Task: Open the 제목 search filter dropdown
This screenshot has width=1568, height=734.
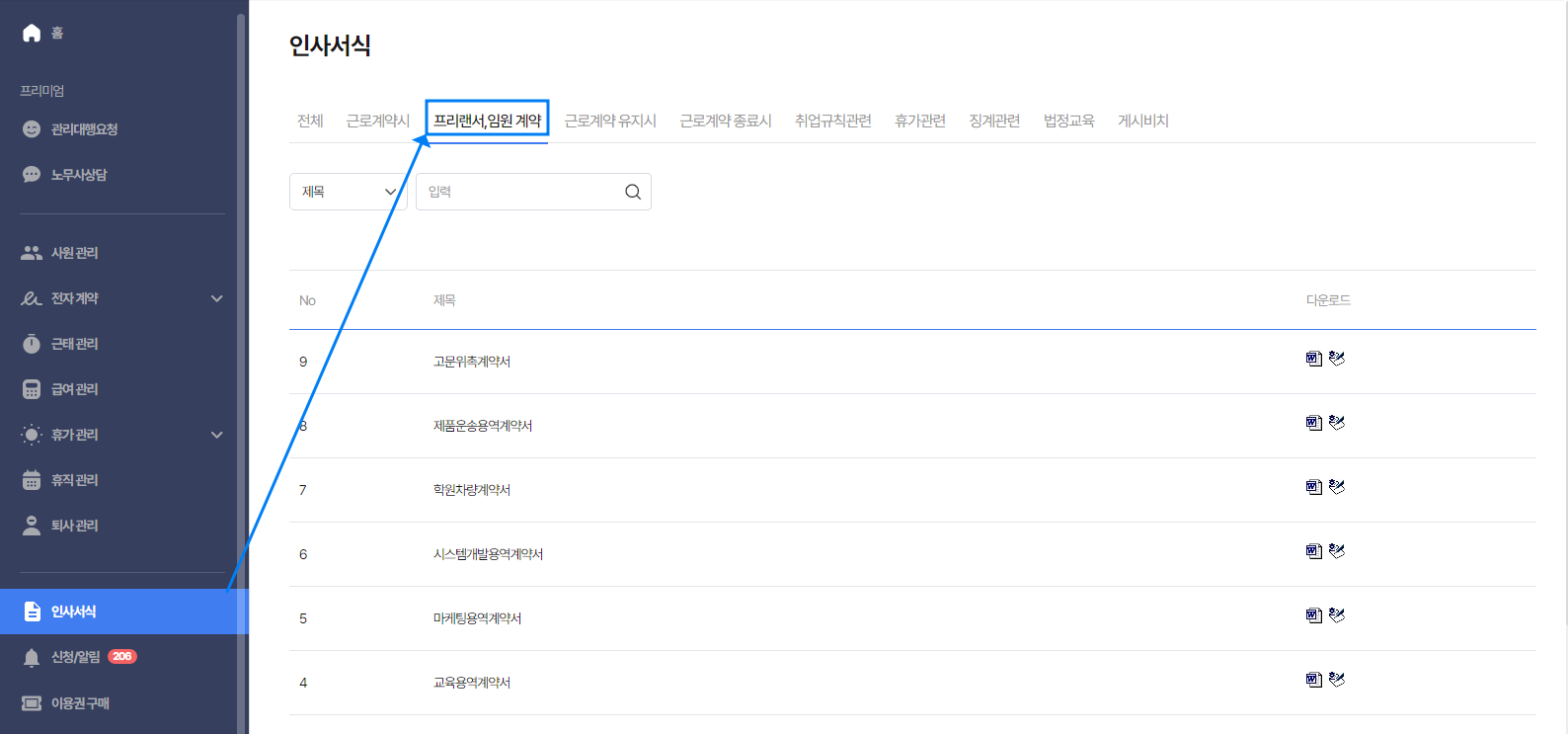Action: click(x=348, y=192)
